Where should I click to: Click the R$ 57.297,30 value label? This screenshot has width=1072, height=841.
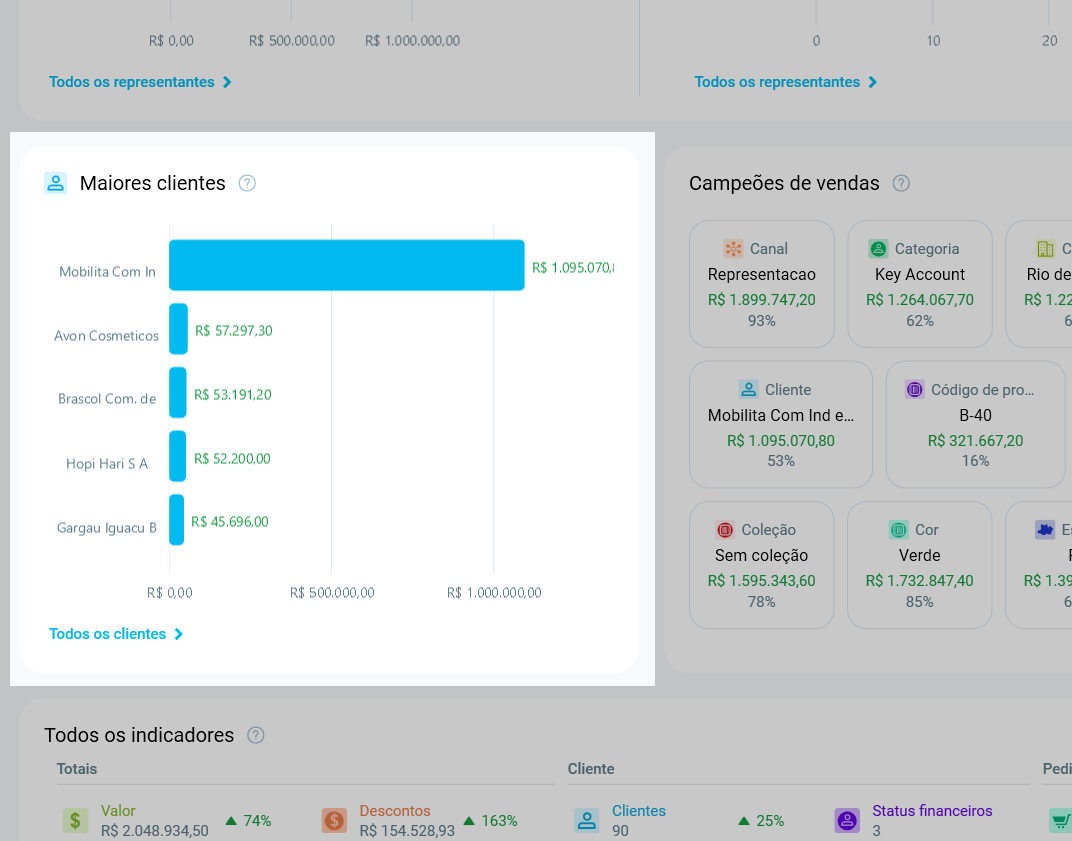click(234, 331)
